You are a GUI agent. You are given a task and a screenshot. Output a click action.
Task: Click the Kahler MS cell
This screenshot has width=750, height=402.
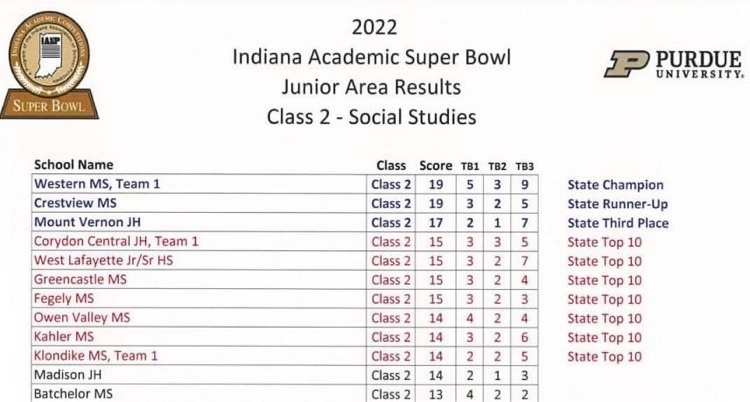pyautogui.click(x=63, y=337)
